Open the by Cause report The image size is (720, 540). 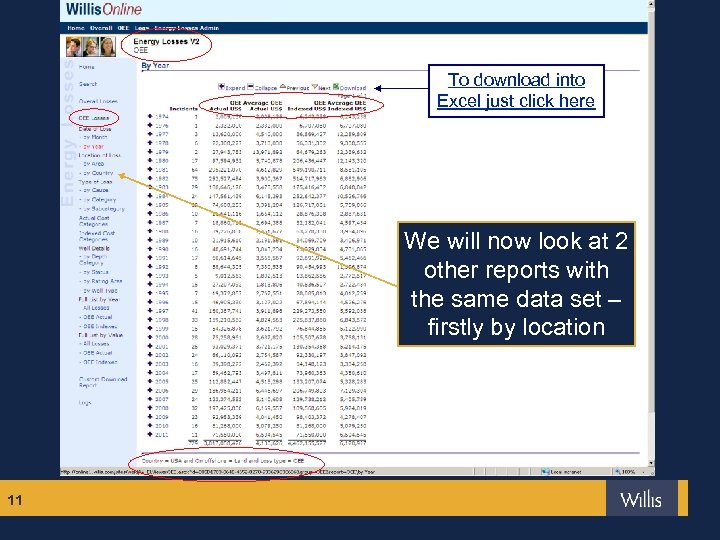[96, 190]
